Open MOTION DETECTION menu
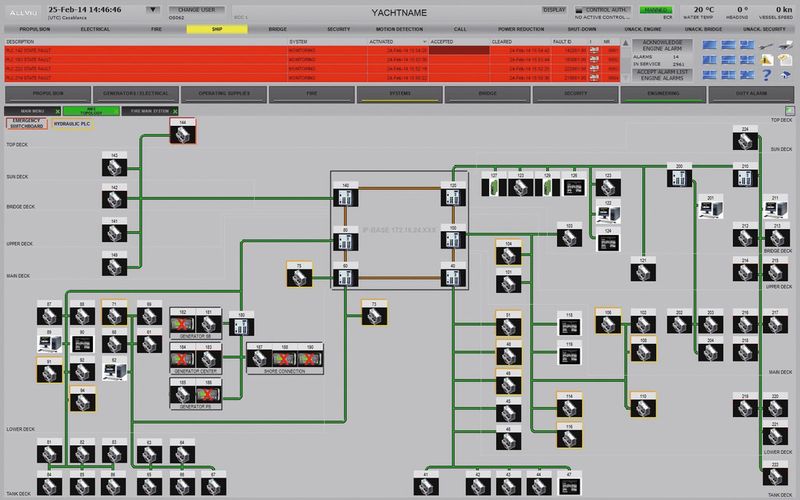Viewport: 800px width, 500px height. (x=399, y=30)
